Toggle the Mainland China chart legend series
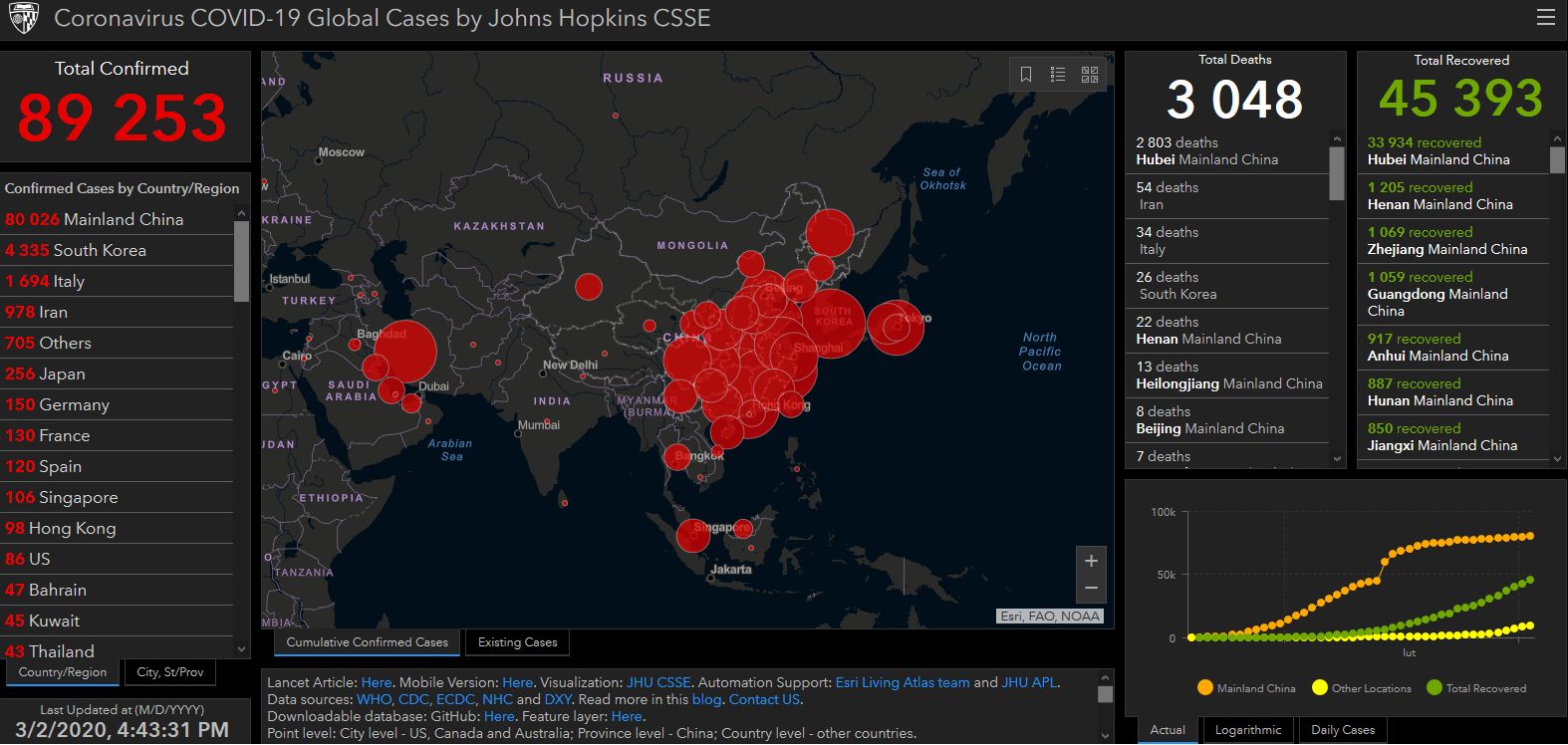 point(1247,688)
